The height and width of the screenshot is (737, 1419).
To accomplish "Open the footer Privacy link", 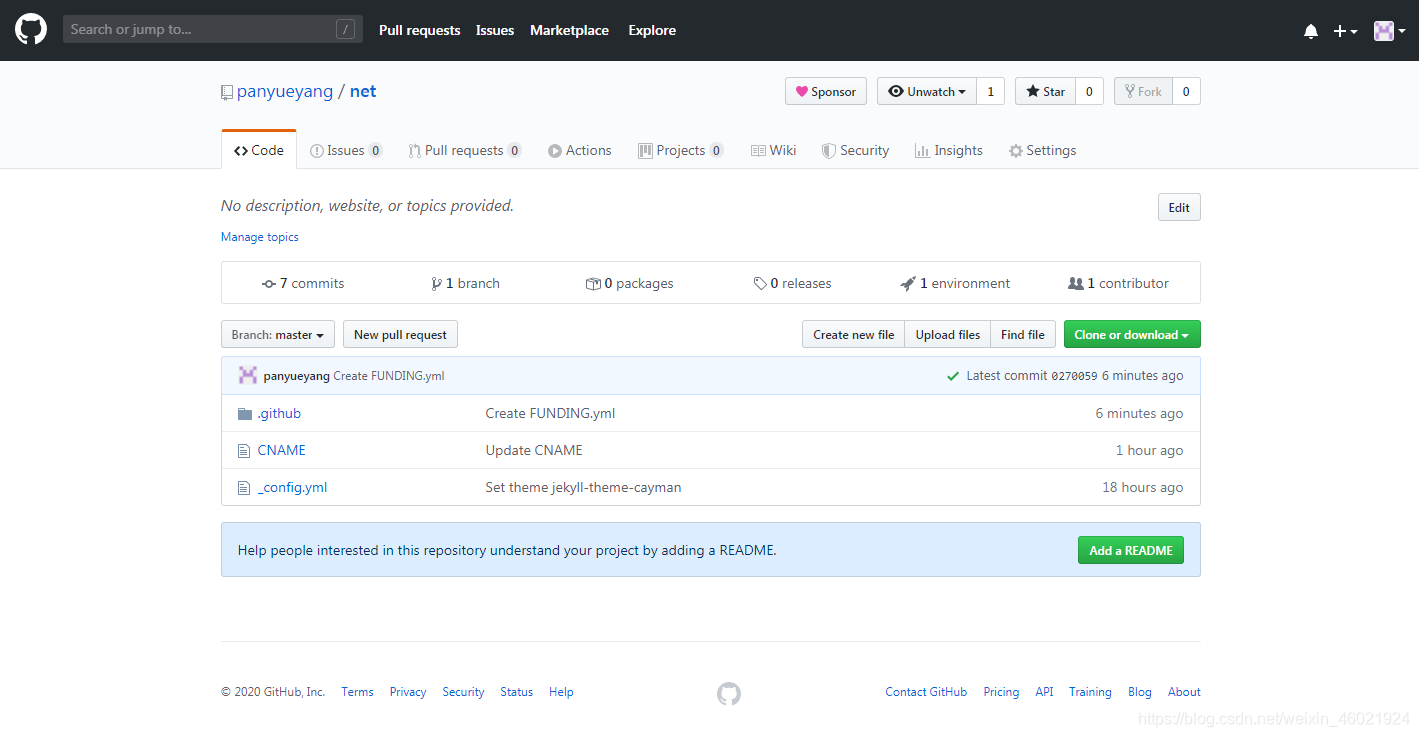I will coord(408,692).
